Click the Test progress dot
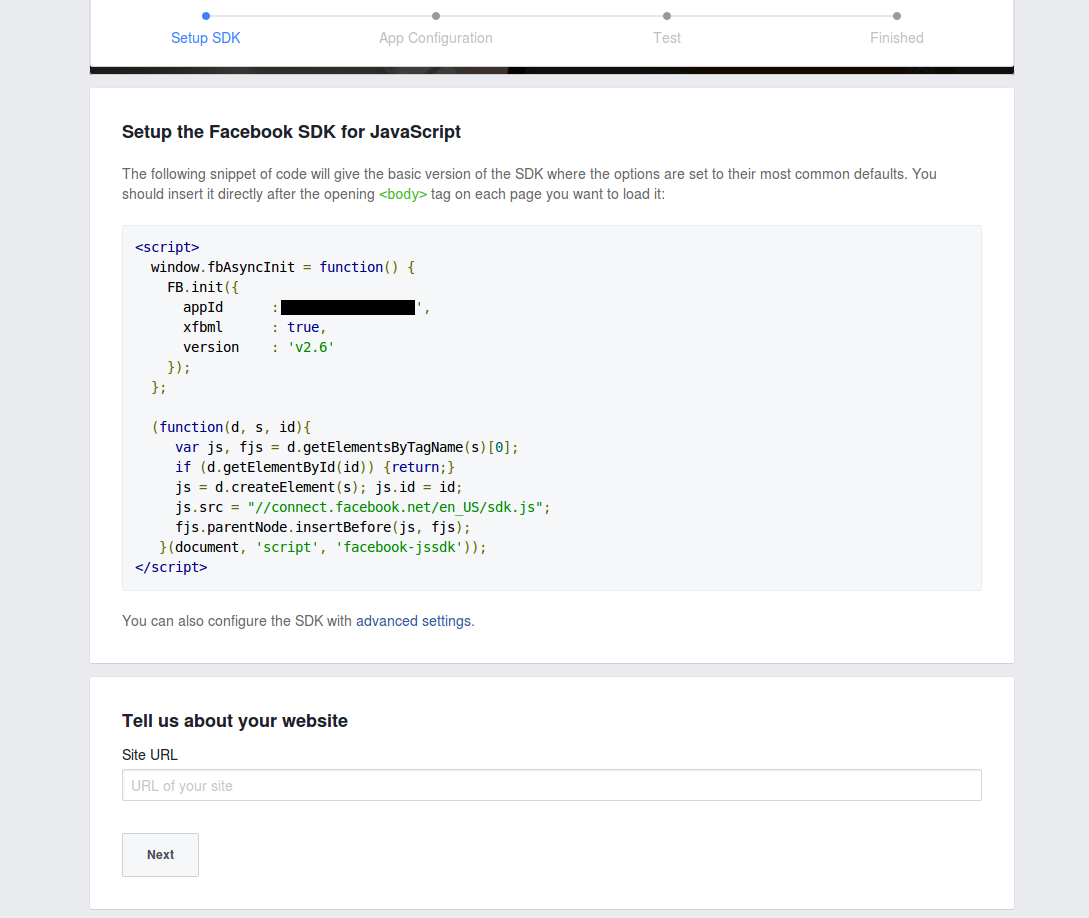The height and width of the screenshot is (918, 1089). pyautogui.click(x=667, y=16)
